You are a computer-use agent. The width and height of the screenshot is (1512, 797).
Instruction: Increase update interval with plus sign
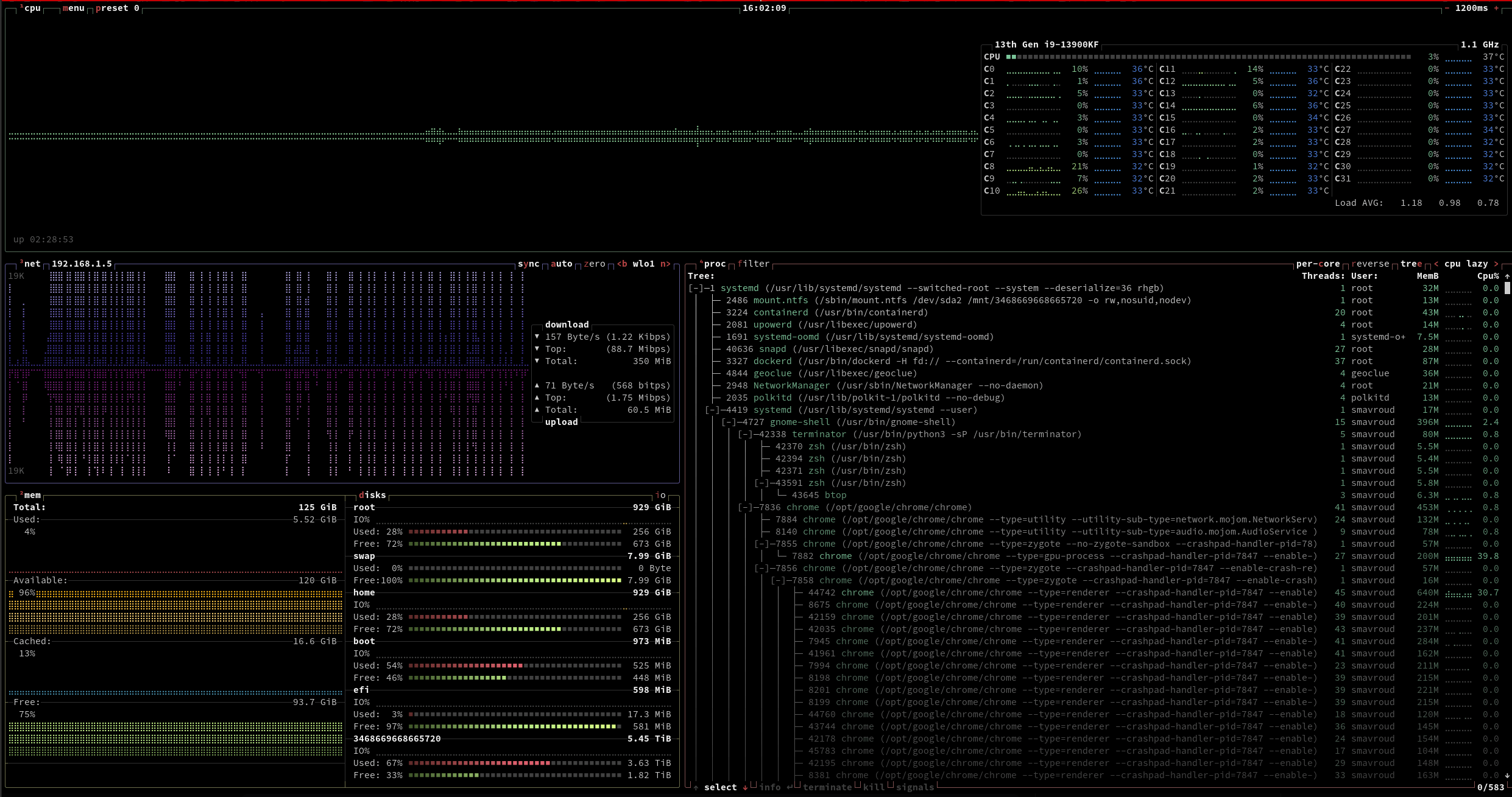[1496, 8]
